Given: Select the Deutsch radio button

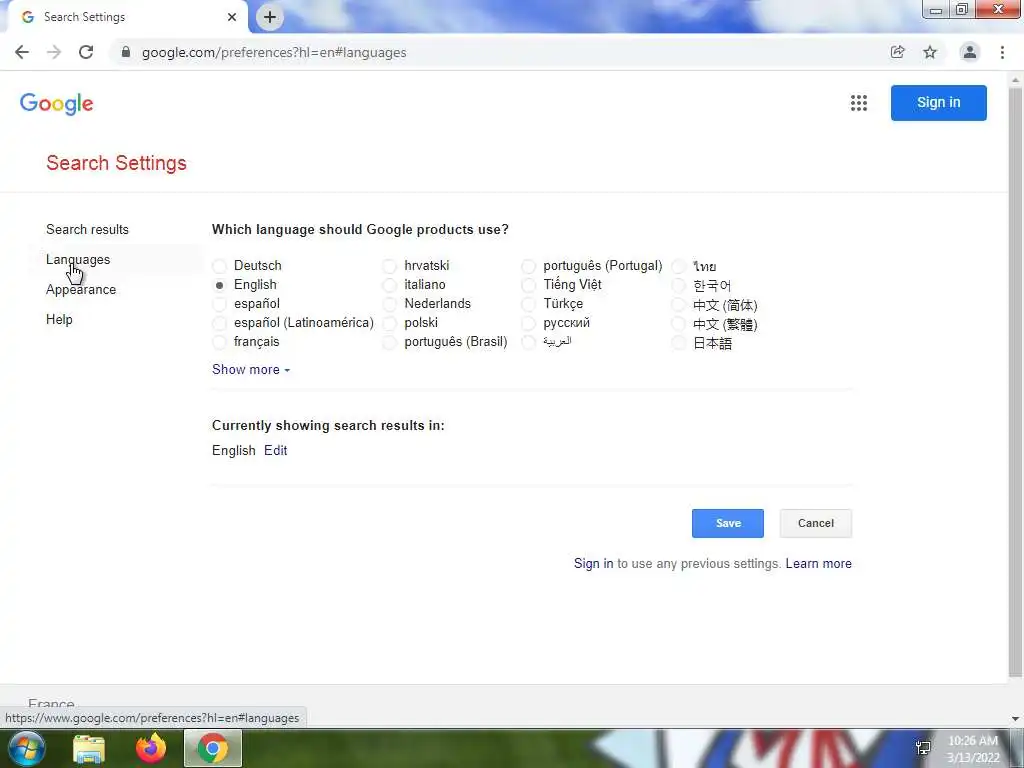Looking at the screenshot, I should [219, 266].
